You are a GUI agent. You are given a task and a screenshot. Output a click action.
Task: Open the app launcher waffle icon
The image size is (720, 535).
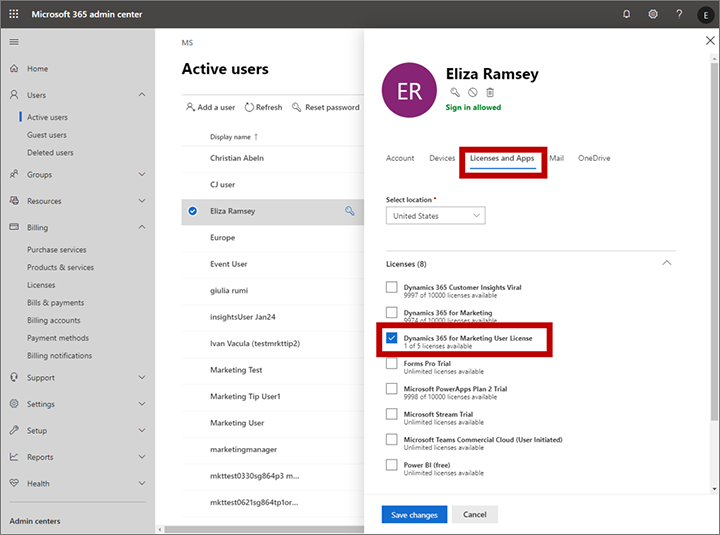point(14,14)
